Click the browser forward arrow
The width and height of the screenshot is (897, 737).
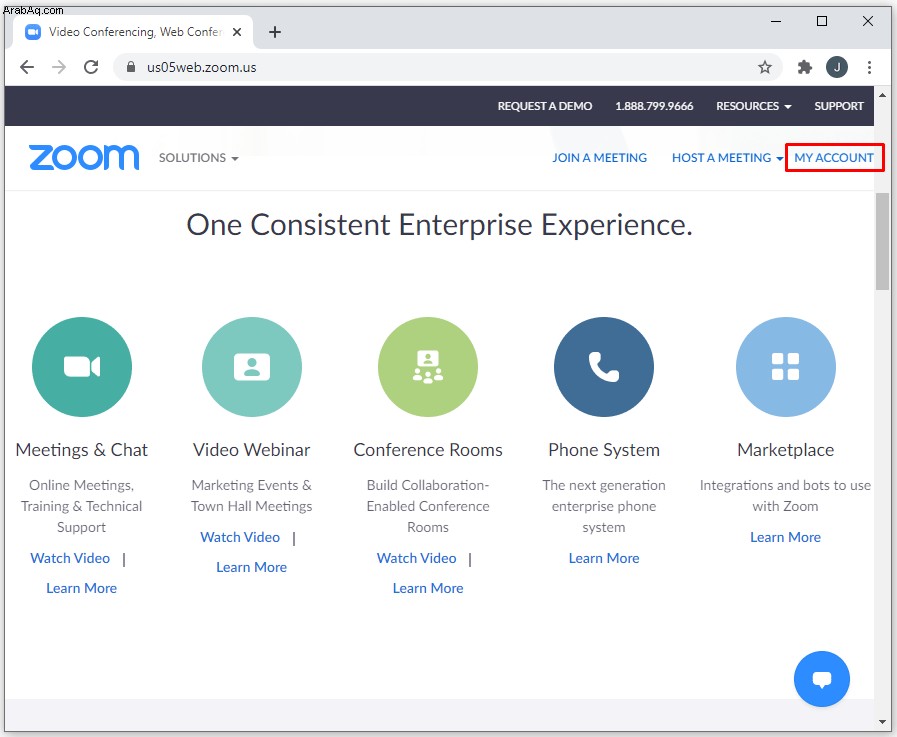[59, 67]
